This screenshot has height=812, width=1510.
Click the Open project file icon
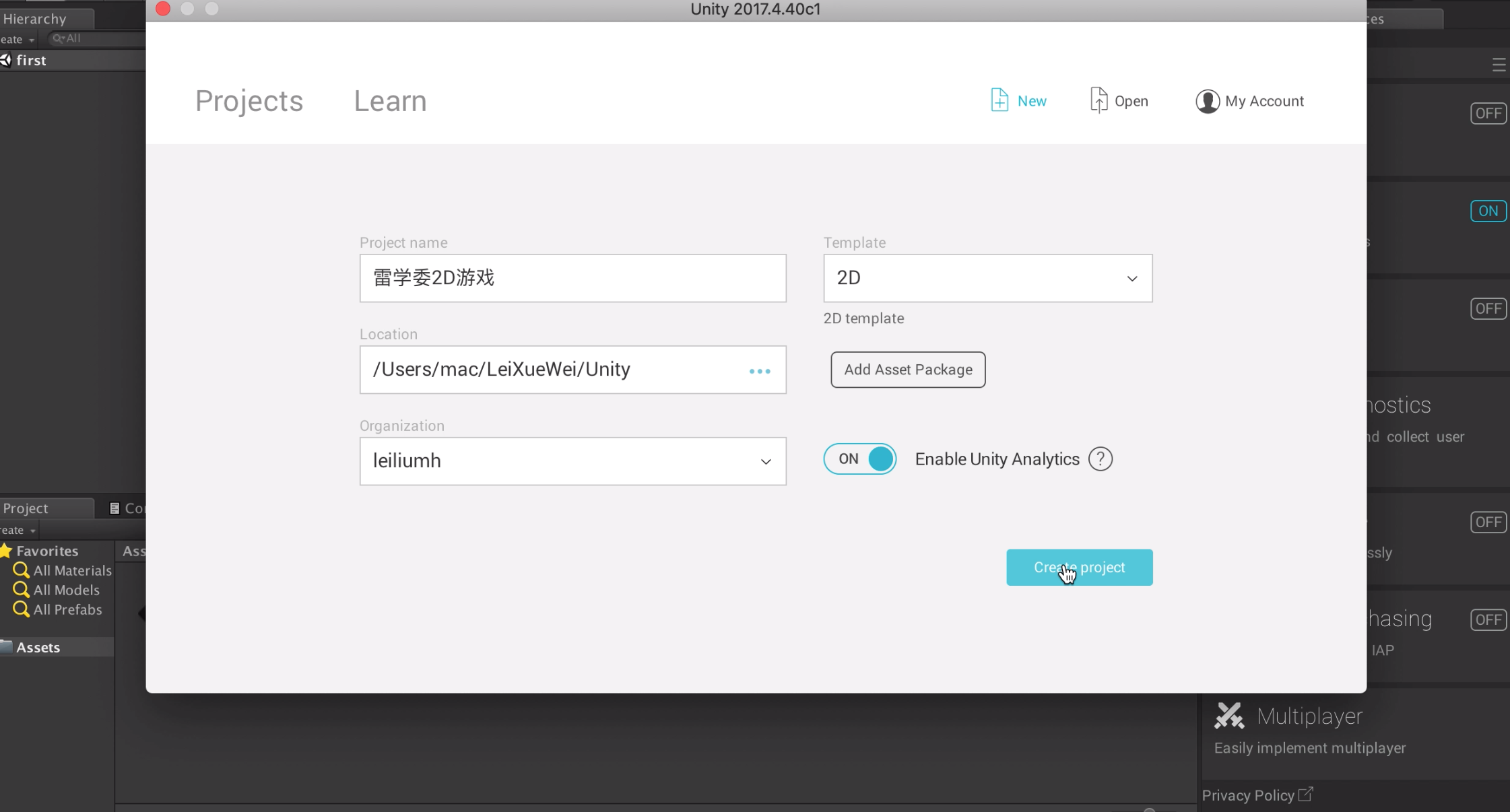click(1098, 100)
